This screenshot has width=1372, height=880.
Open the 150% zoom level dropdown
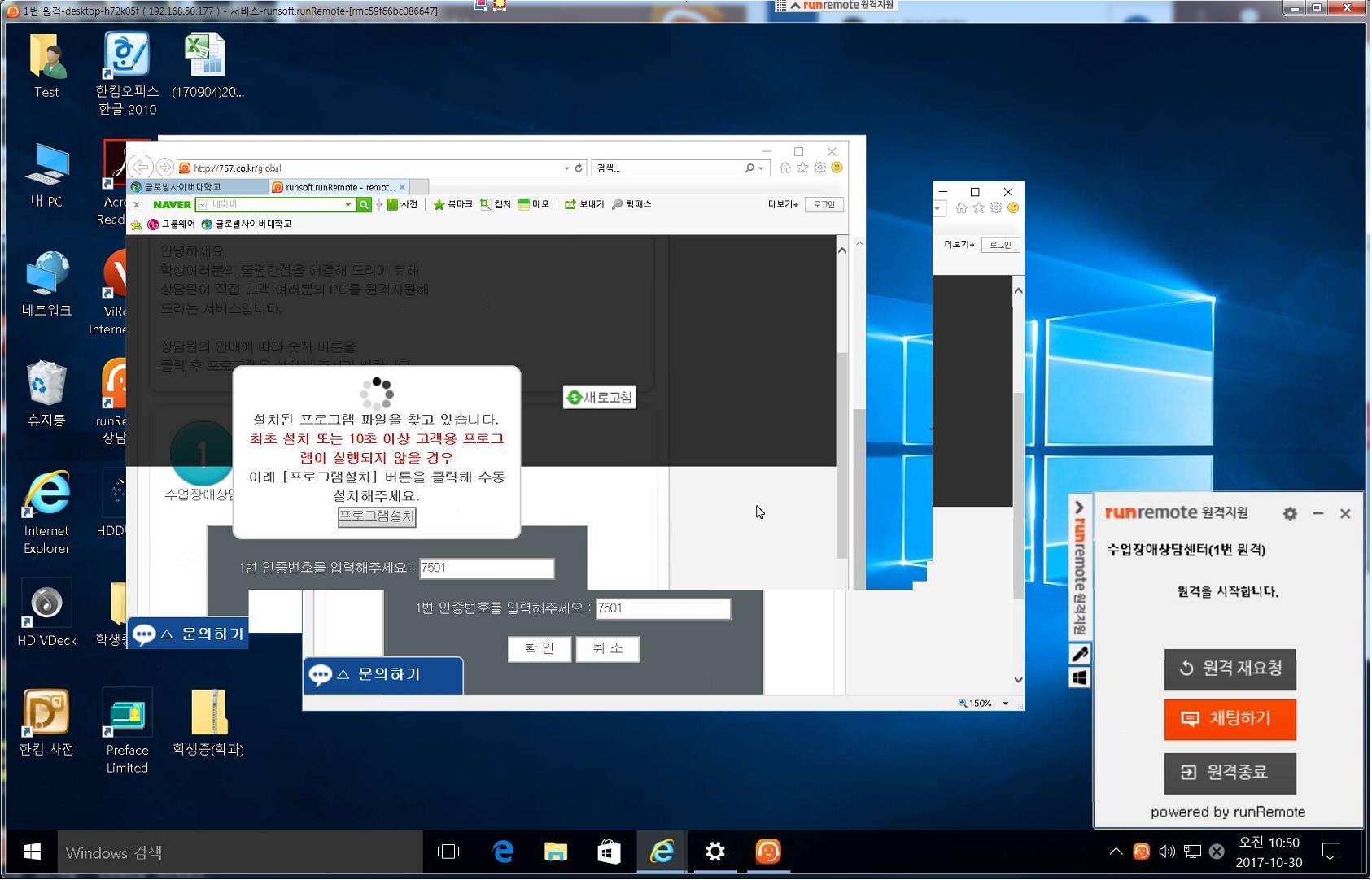tap(1007, 704)
